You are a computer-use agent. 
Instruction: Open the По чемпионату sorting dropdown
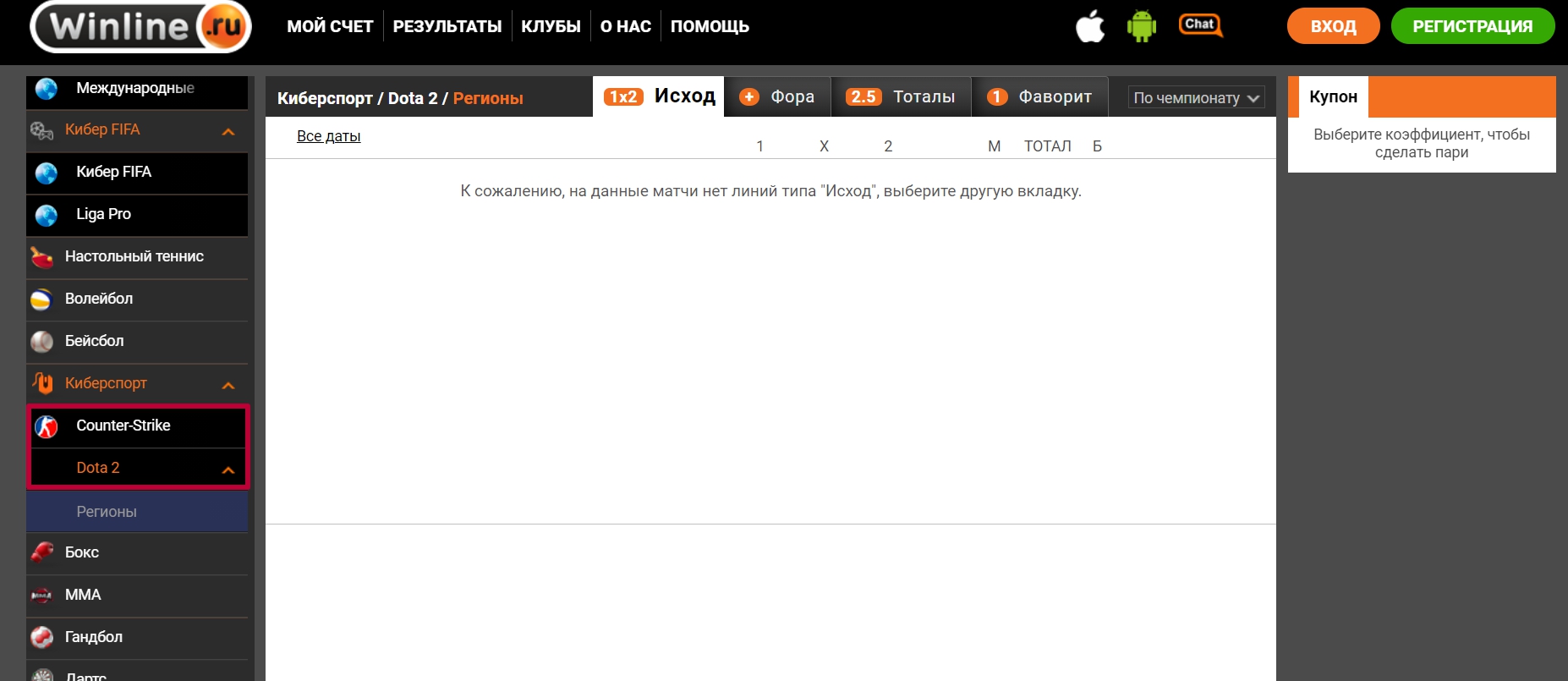point(1196,98)
